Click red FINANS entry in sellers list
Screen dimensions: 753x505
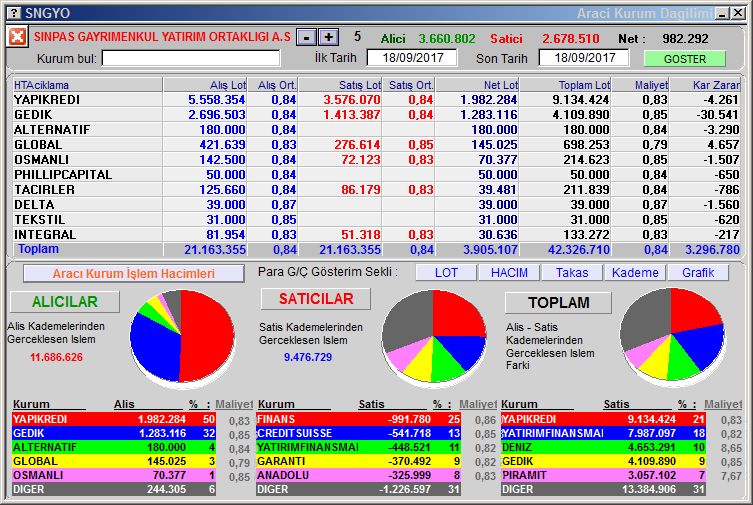pyautogui.click(x=358, y=419)
